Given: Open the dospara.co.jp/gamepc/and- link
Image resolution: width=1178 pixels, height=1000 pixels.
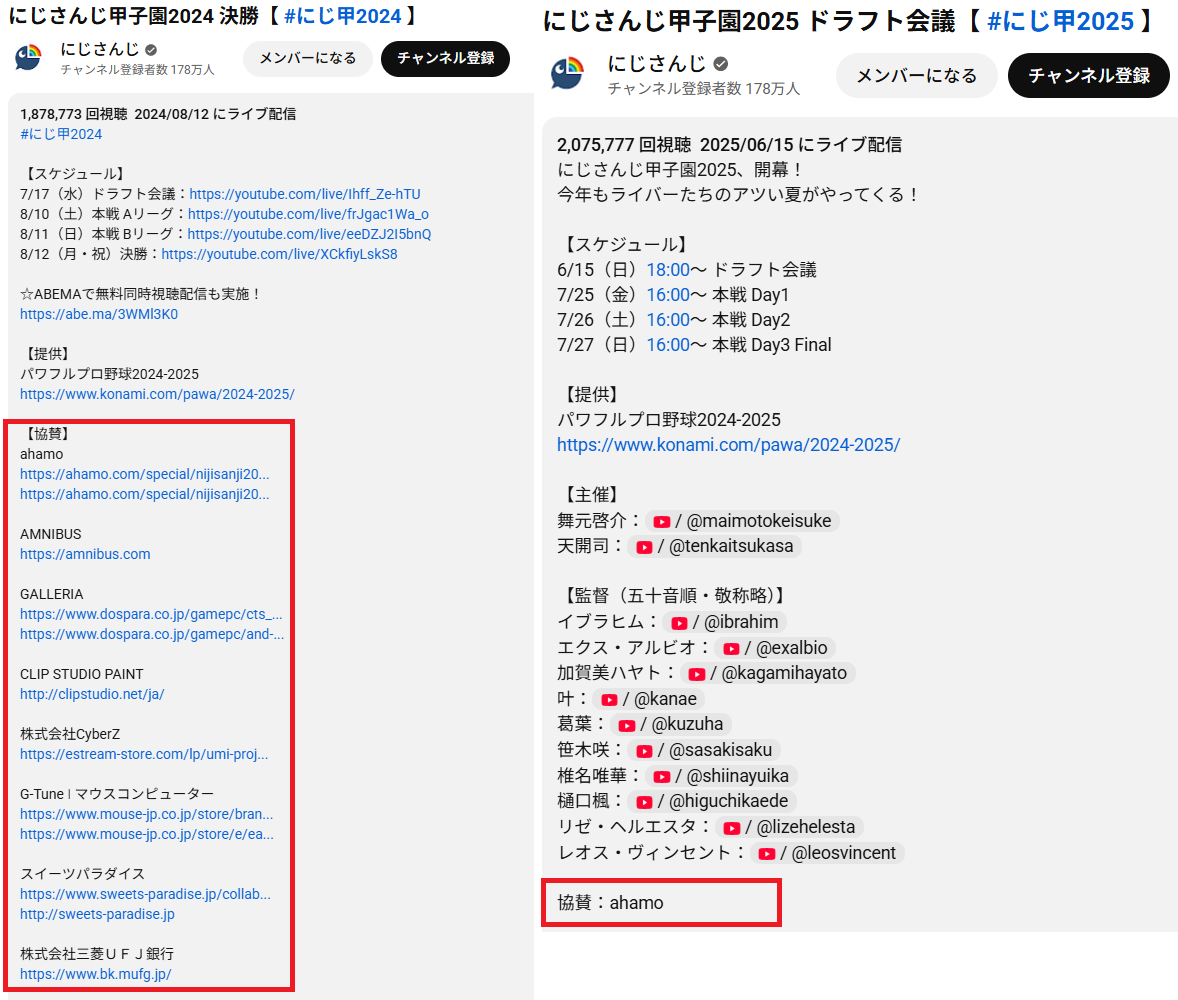Looking at the screenshot, I should (x=153, y=634).
